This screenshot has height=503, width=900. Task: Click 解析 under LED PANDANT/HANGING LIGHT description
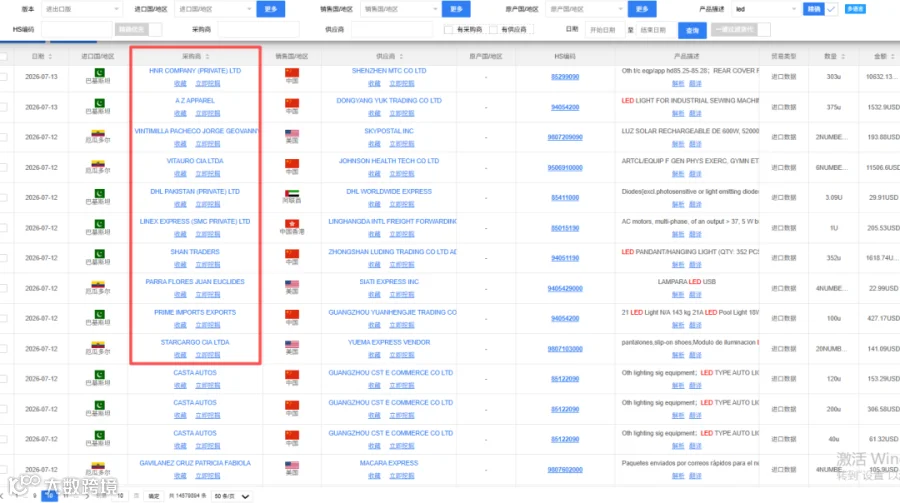click(678, 265)
